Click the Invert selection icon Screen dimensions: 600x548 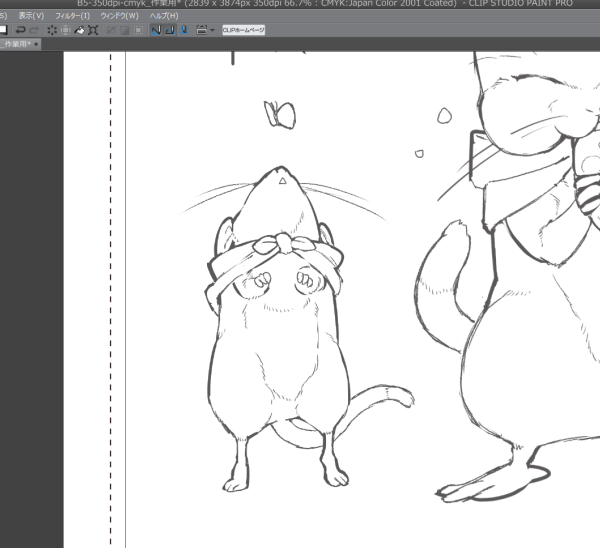point(125,30)
